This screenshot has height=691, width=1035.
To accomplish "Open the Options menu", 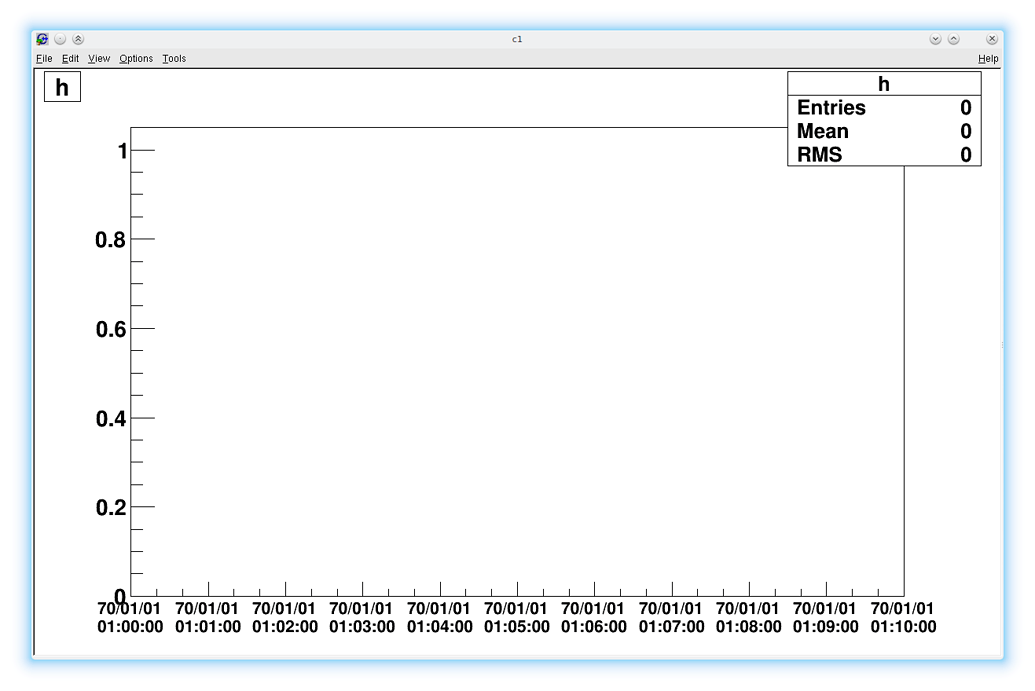I will pyautogui.click(x=136, y=59).
